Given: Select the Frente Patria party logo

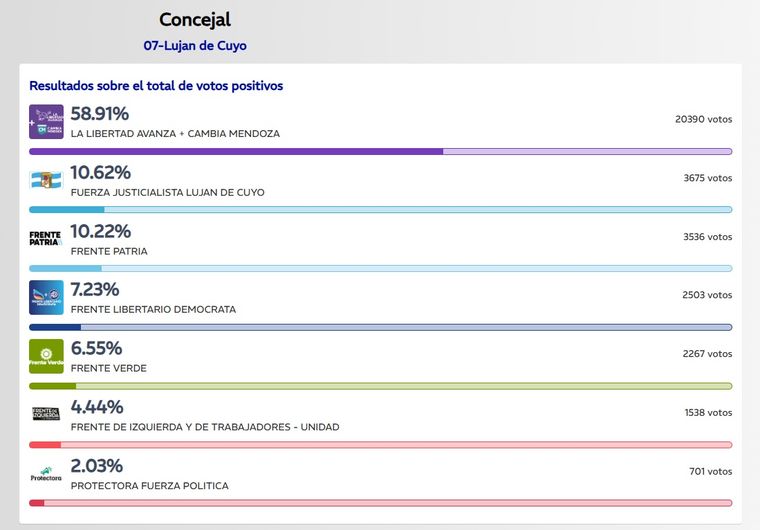Looking at the screenshot, I should pos(46,239).
